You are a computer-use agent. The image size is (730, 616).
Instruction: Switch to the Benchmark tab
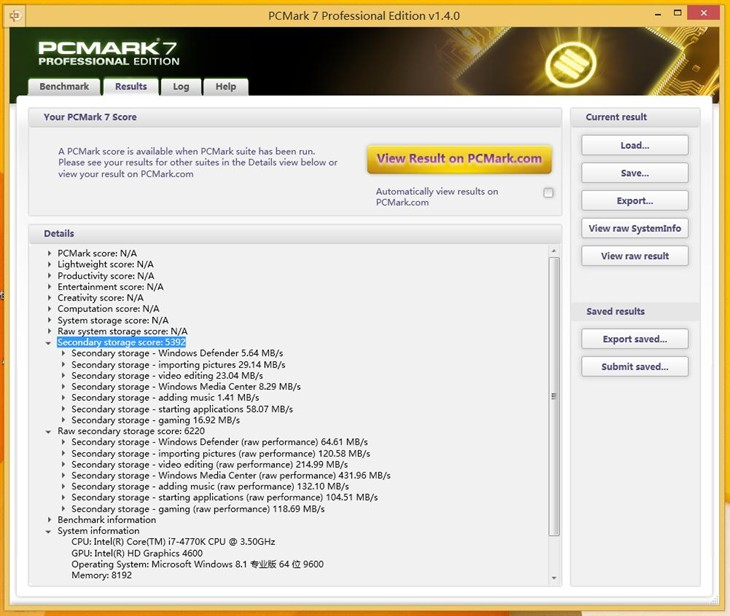[x=64, y=87]
